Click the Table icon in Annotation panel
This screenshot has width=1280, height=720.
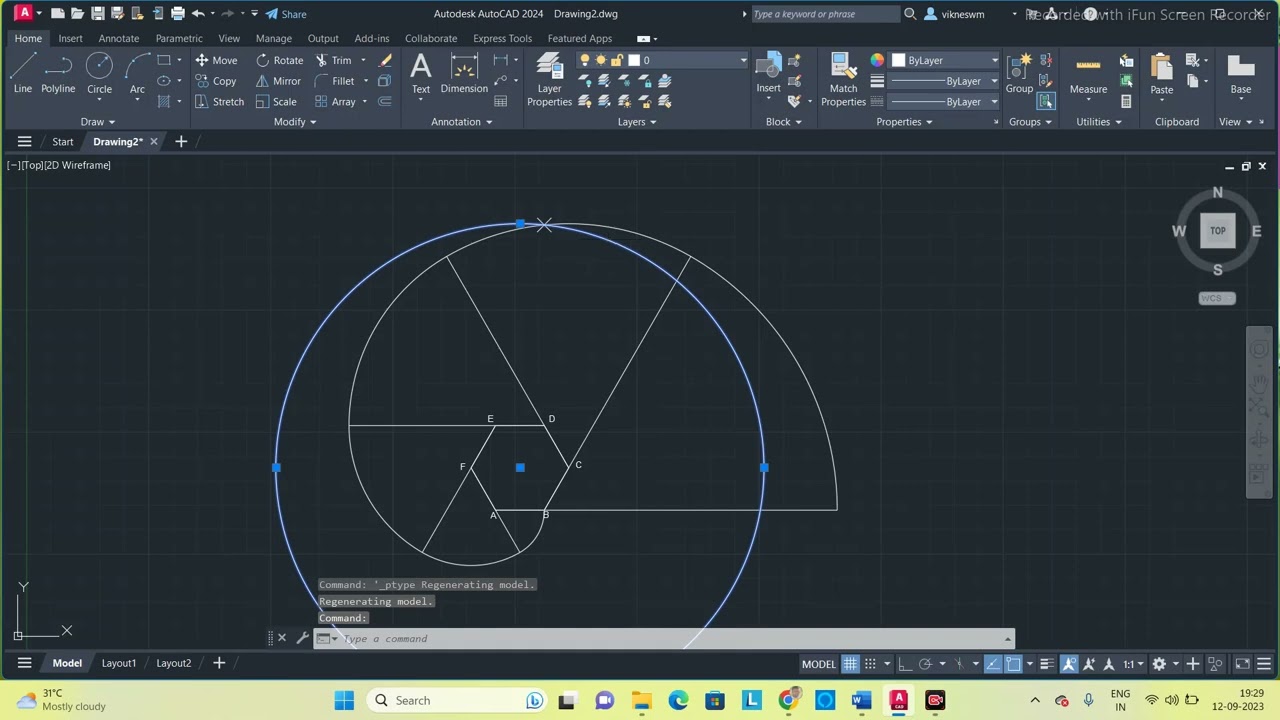[x=501, y=101]
